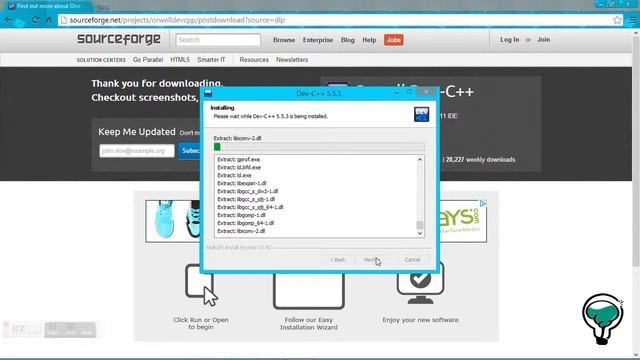The image size is (640, 360).
Task: Click the installer log scrollbar thumb
Action: [420, 225]
